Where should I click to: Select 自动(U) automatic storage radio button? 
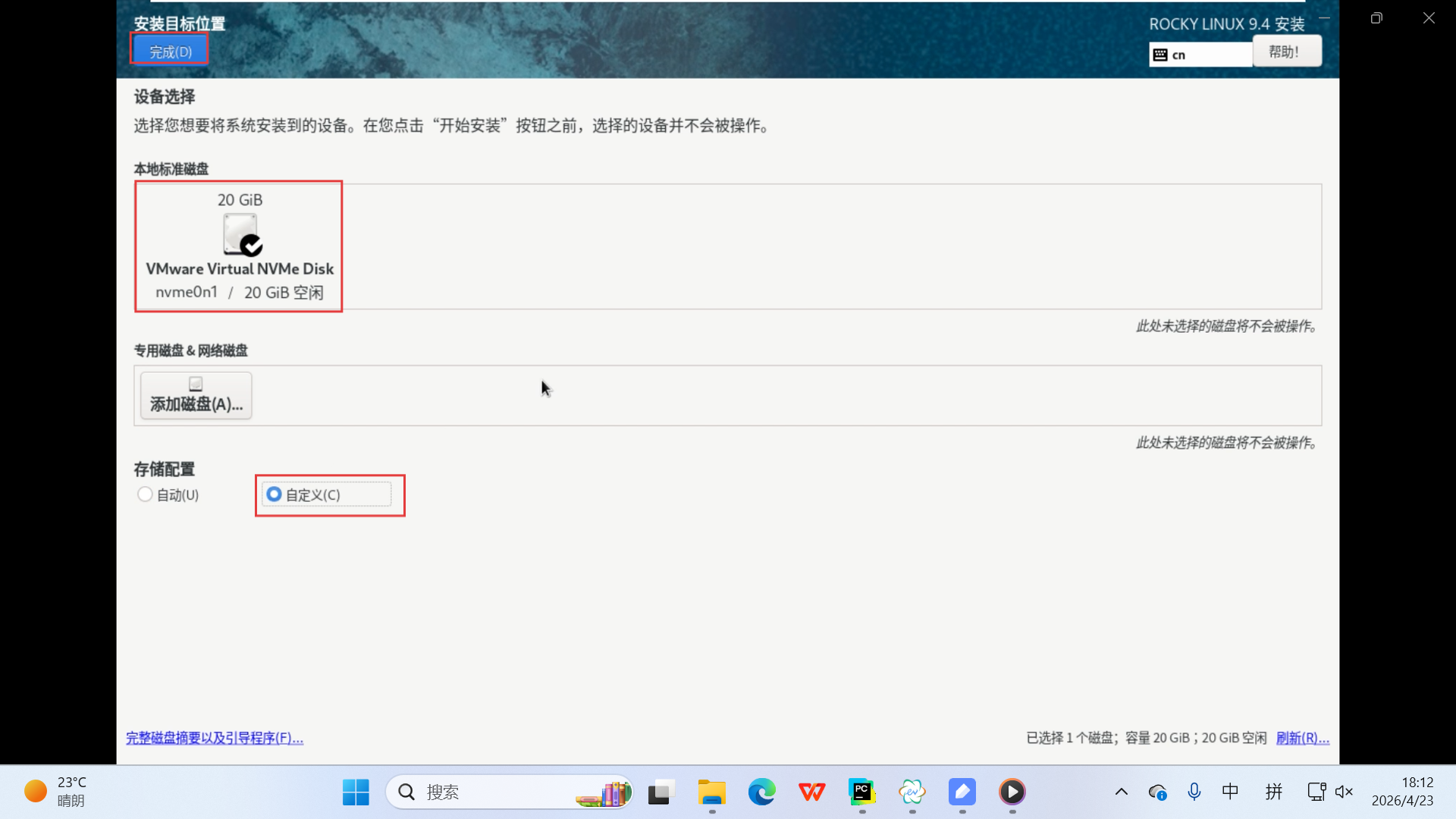tap(145, 494)
